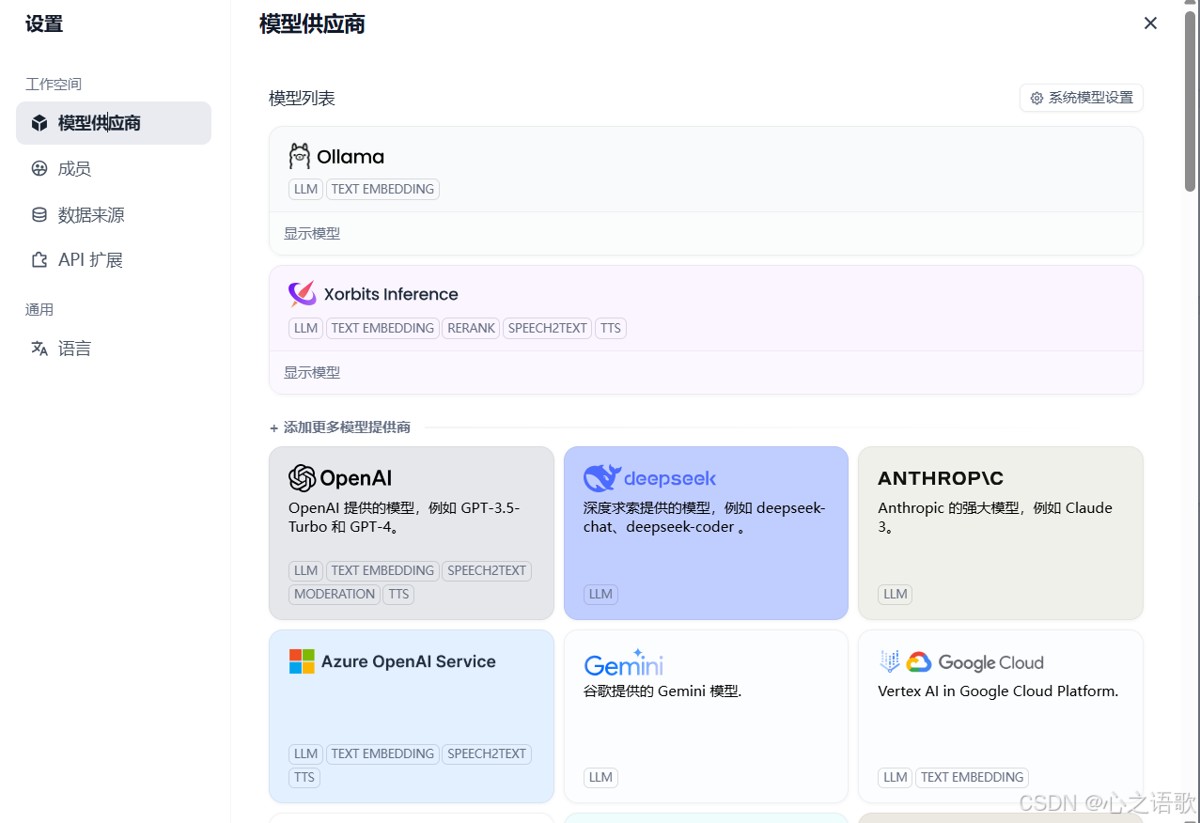Select 语言 in the settings sidebar
This screenshot has height=823, width=1200.
[x=74, y=349]
